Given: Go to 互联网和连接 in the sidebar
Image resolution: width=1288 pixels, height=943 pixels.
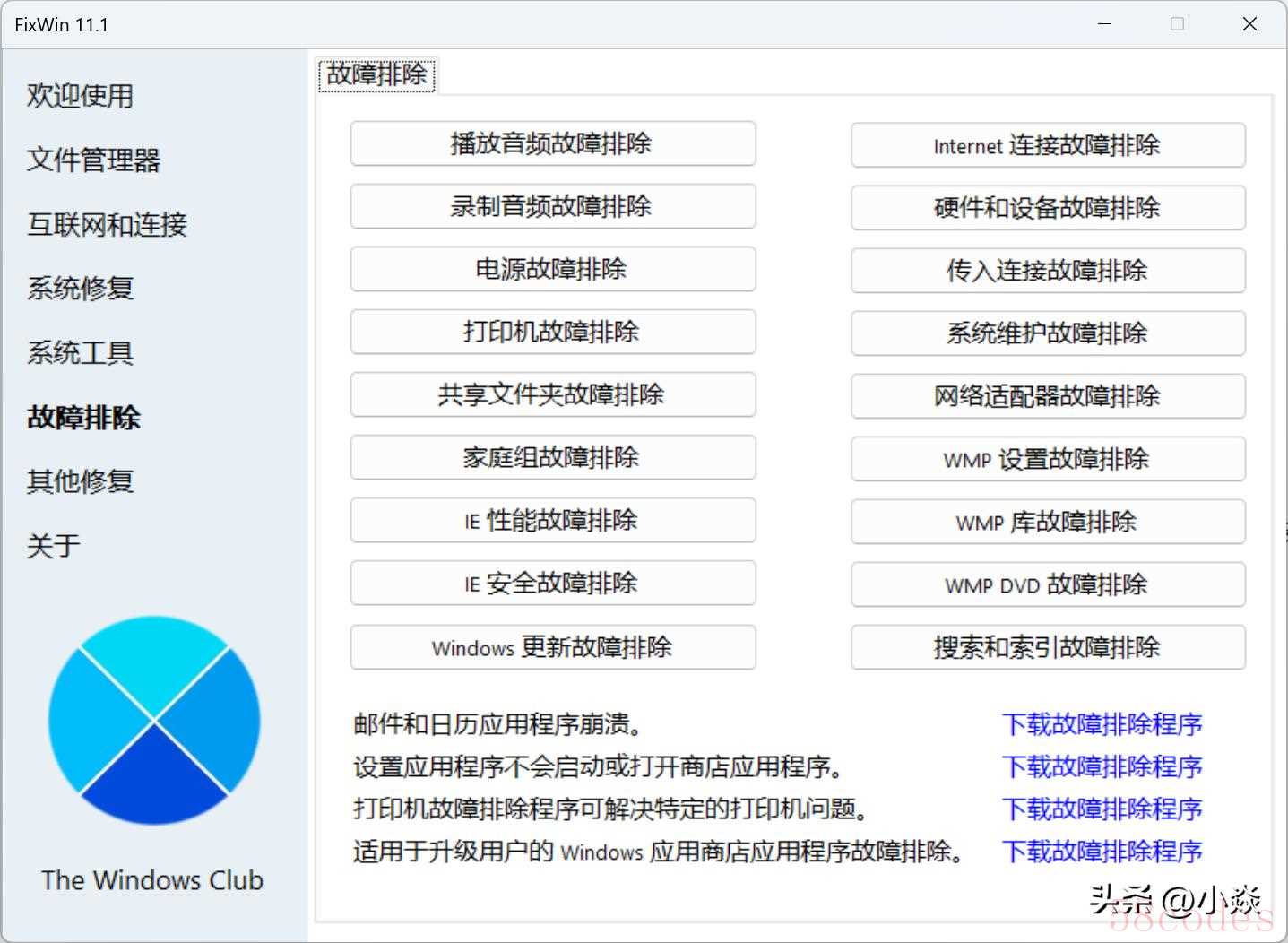Looking at the screenshot, I should 107,224.
